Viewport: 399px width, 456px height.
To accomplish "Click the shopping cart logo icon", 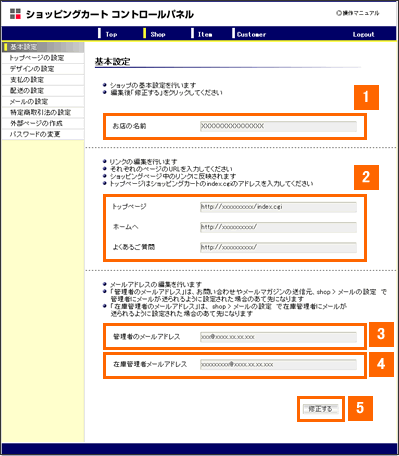I will (15, 14).
